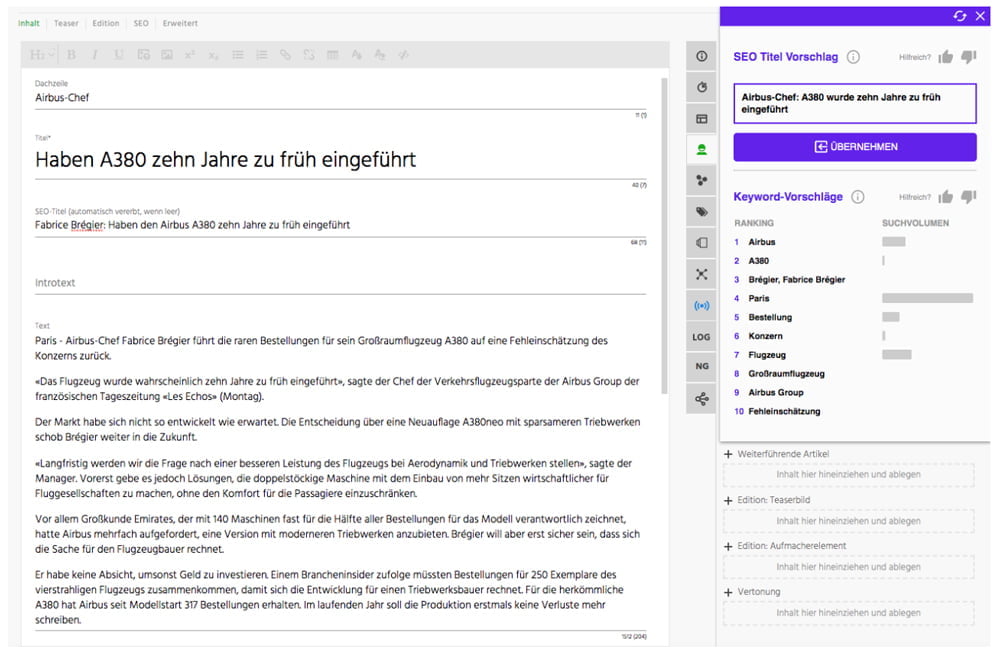Click the broadcast signal icon in the sidebar

[702, 305]
